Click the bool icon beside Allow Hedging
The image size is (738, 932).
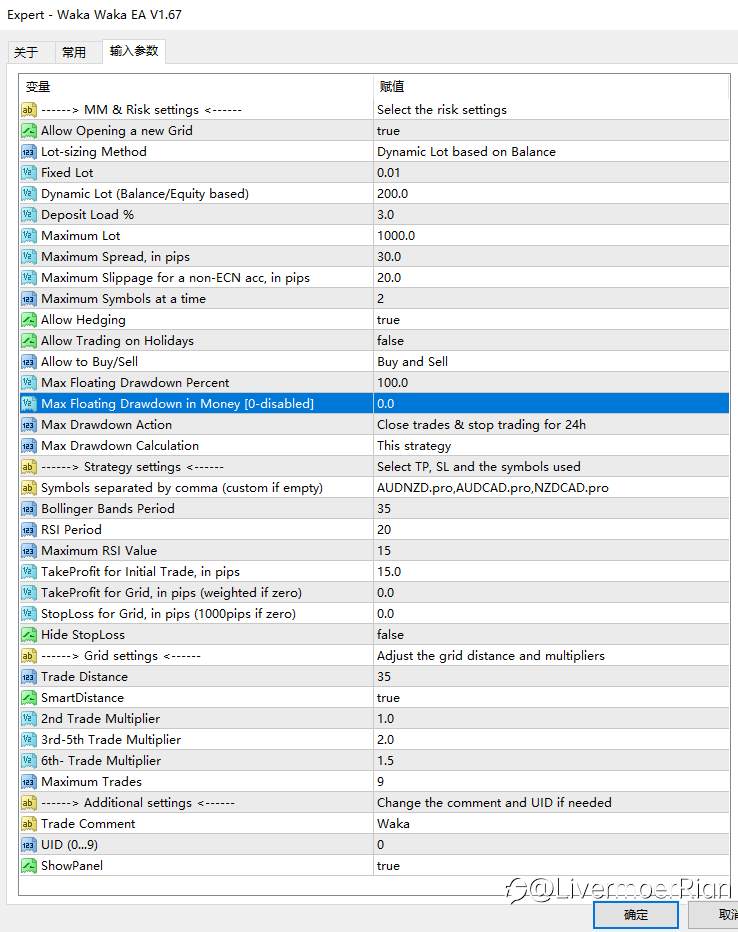(29, 320)
